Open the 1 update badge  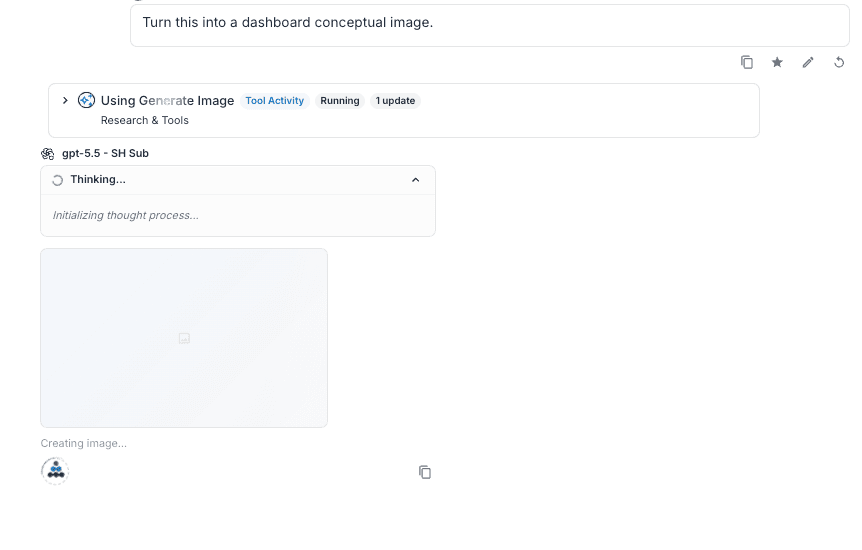pos(395,101)
